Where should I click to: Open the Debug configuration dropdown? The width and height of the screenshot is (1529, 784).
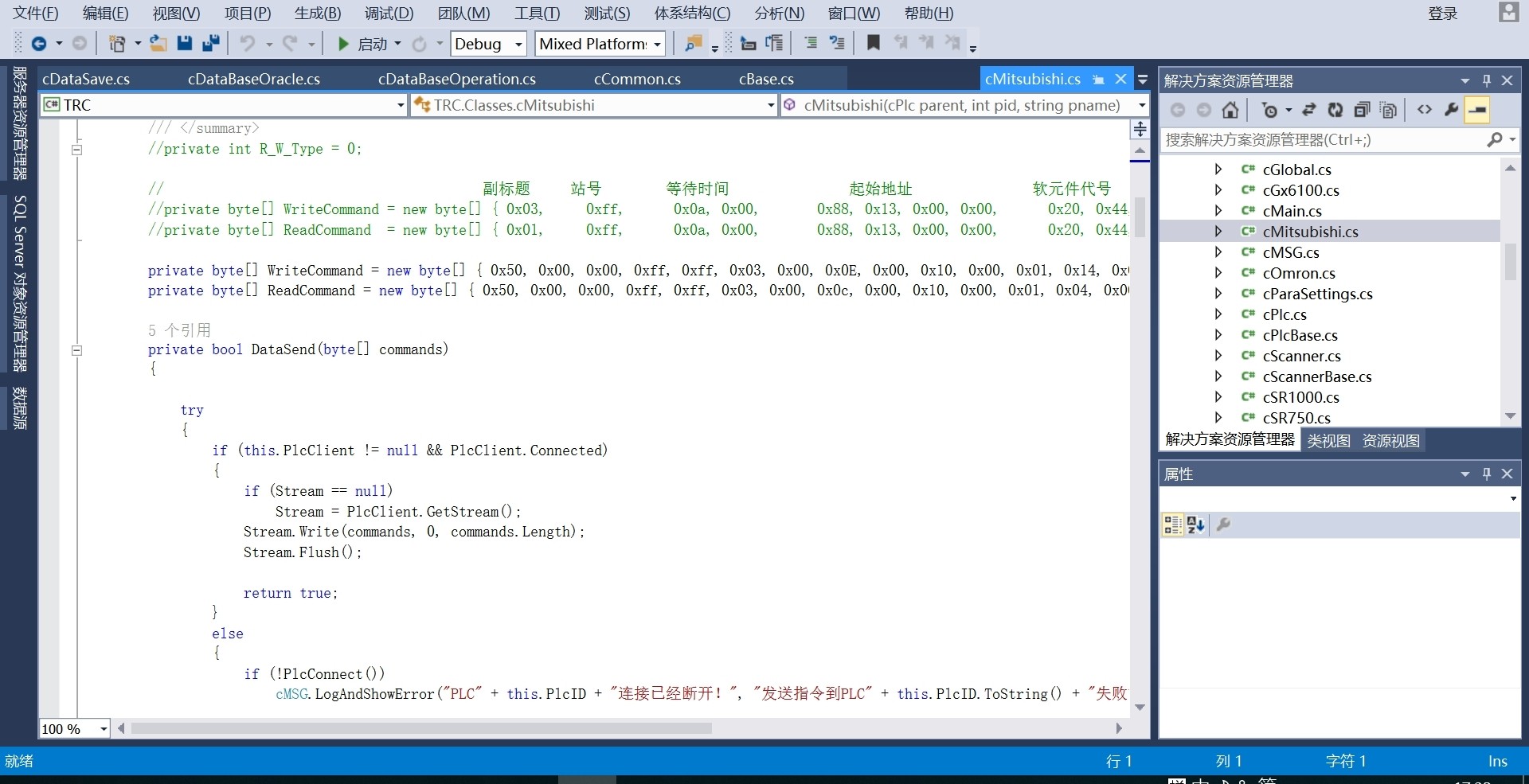click(x=518, y=45)
